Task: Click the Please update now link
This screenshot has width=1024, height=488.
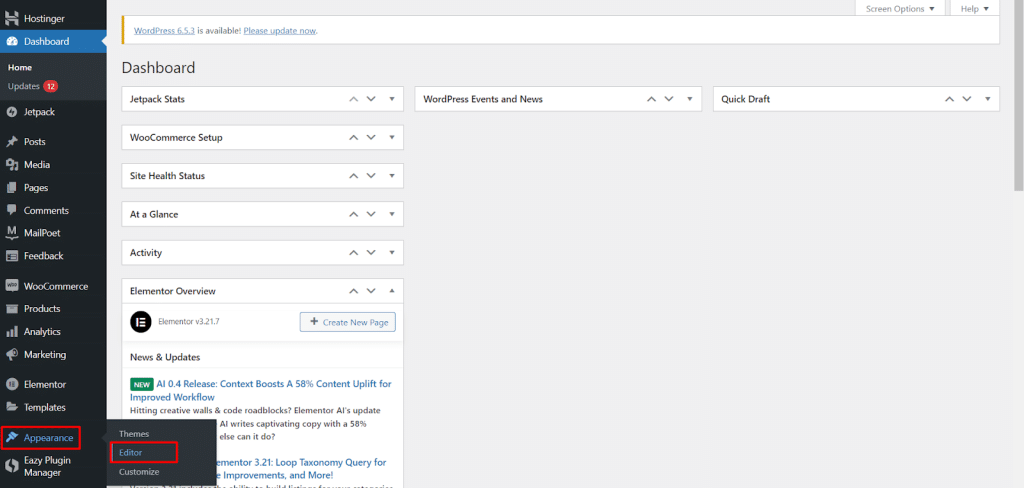Action: (280, 31)
